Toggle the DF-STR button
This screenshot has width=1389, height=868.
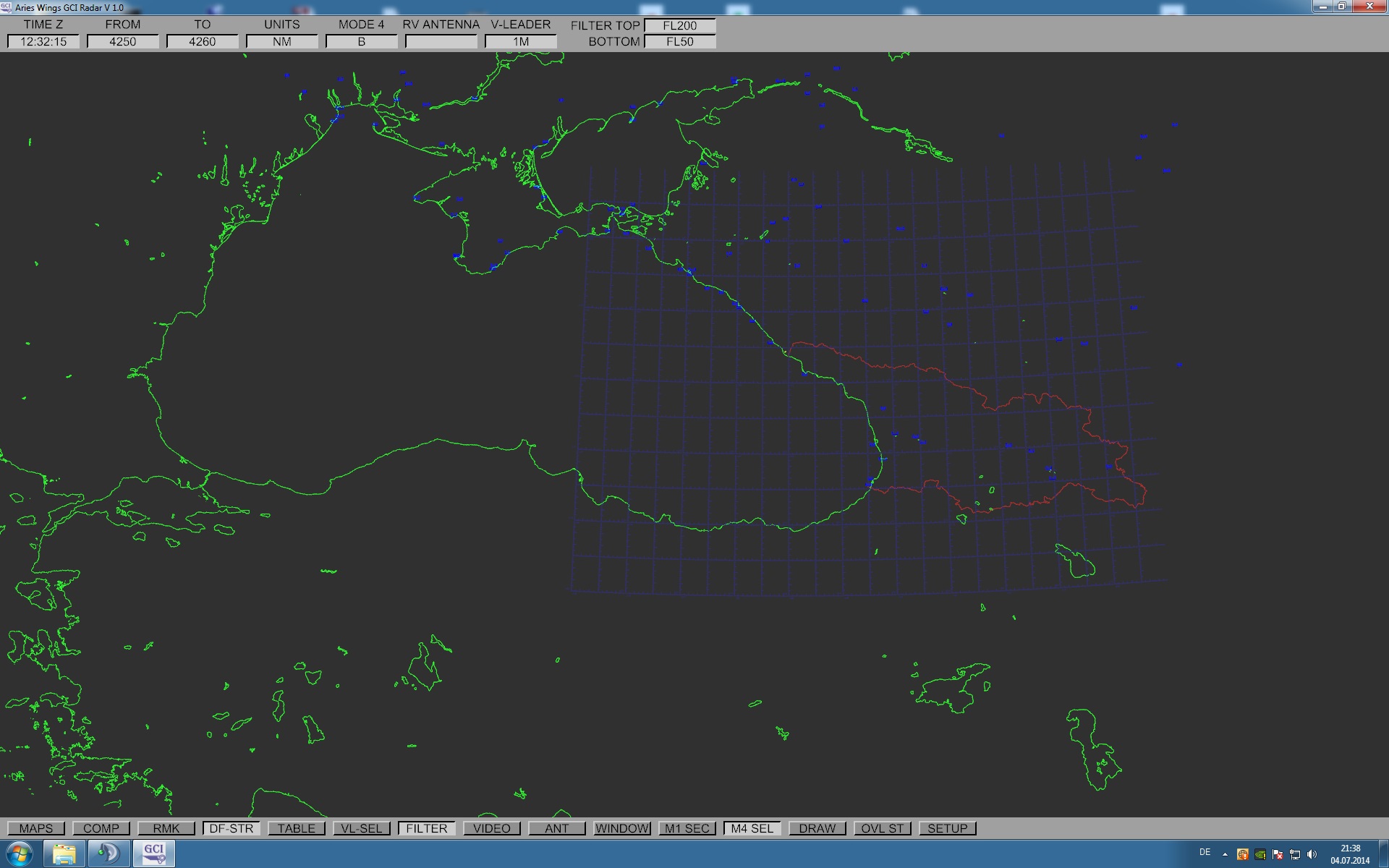[231, 828]
